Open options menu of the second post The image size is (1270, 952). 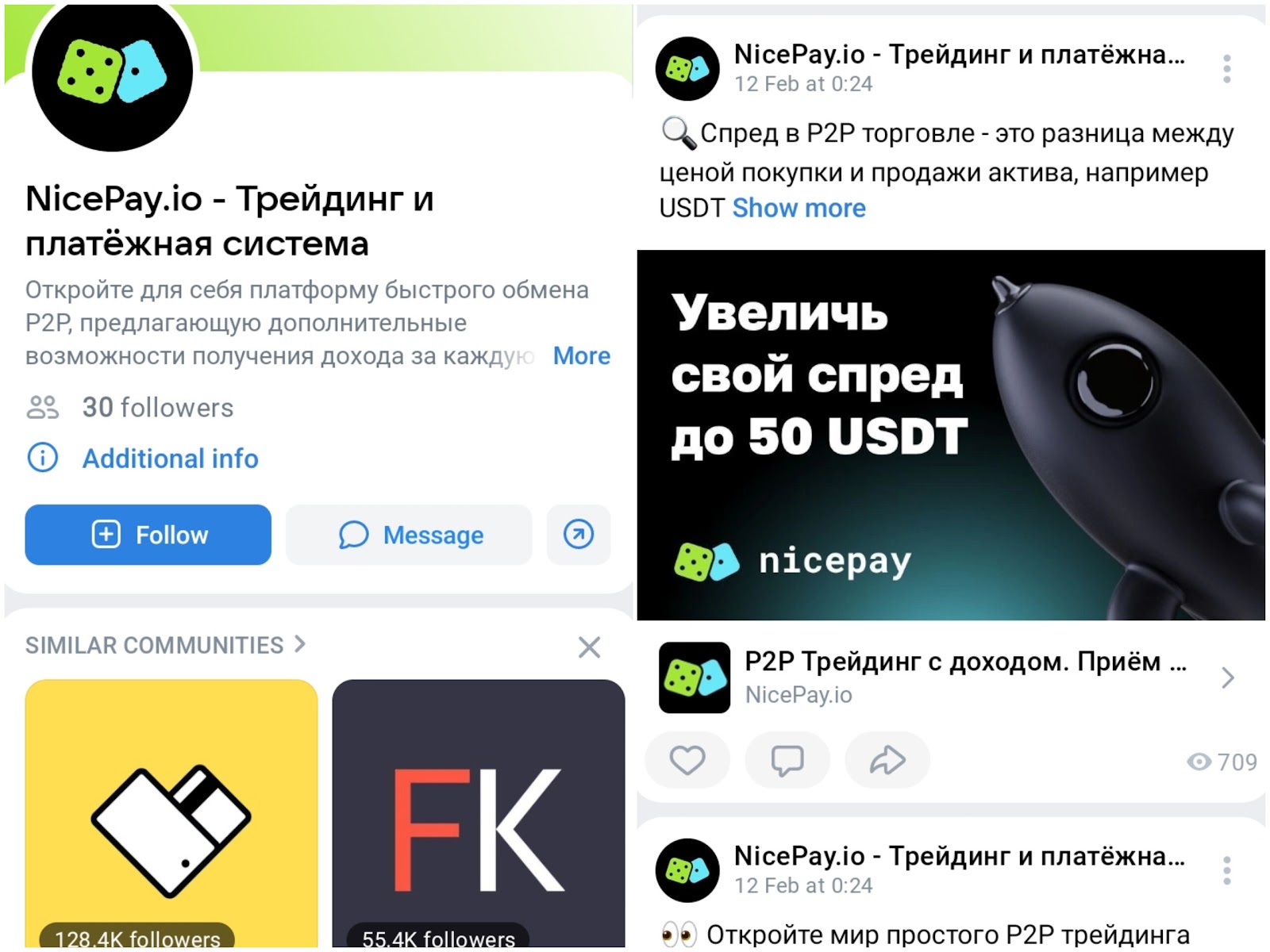pyautogui.click(x=1227, y=870)
